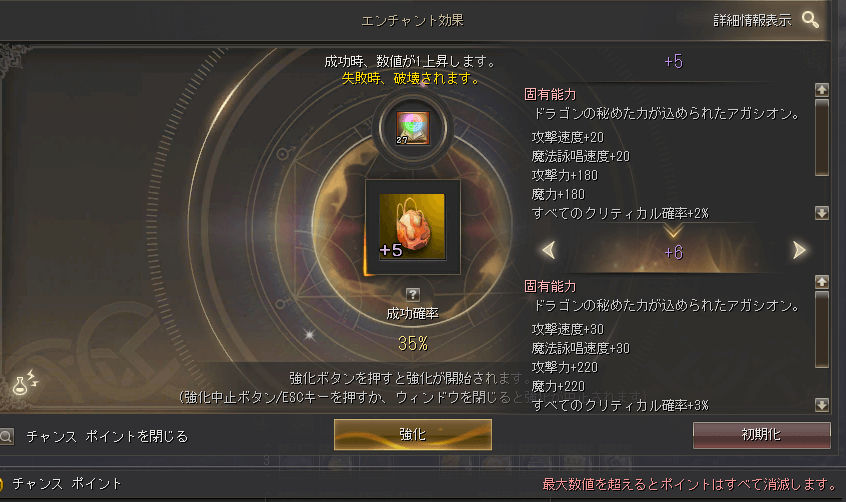
Task: Click the +6 level indicator between arrows
Action: coord(673,252)
